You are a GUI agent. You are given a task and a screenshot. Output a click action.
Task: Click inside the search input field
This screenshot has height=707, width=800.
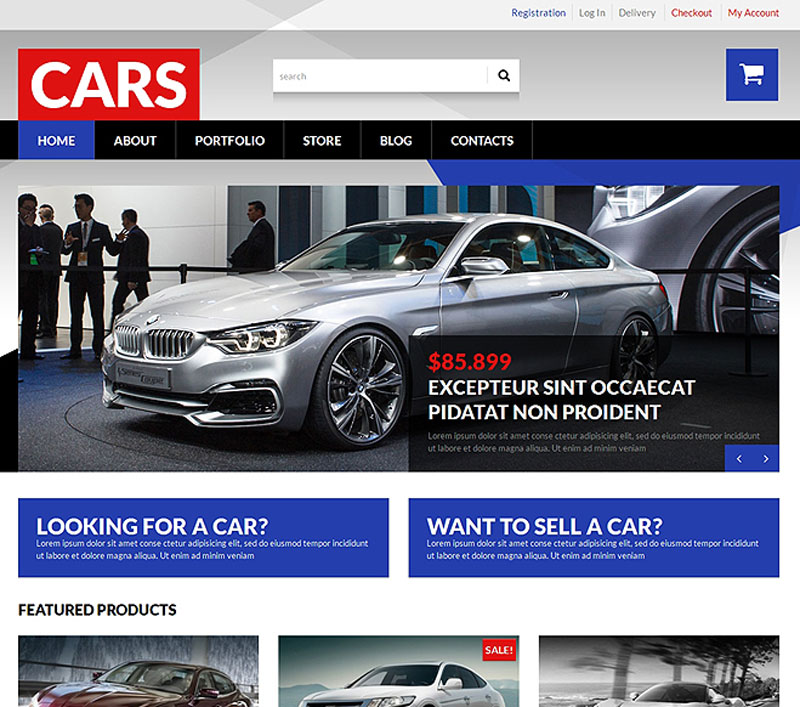coord(380,75)
